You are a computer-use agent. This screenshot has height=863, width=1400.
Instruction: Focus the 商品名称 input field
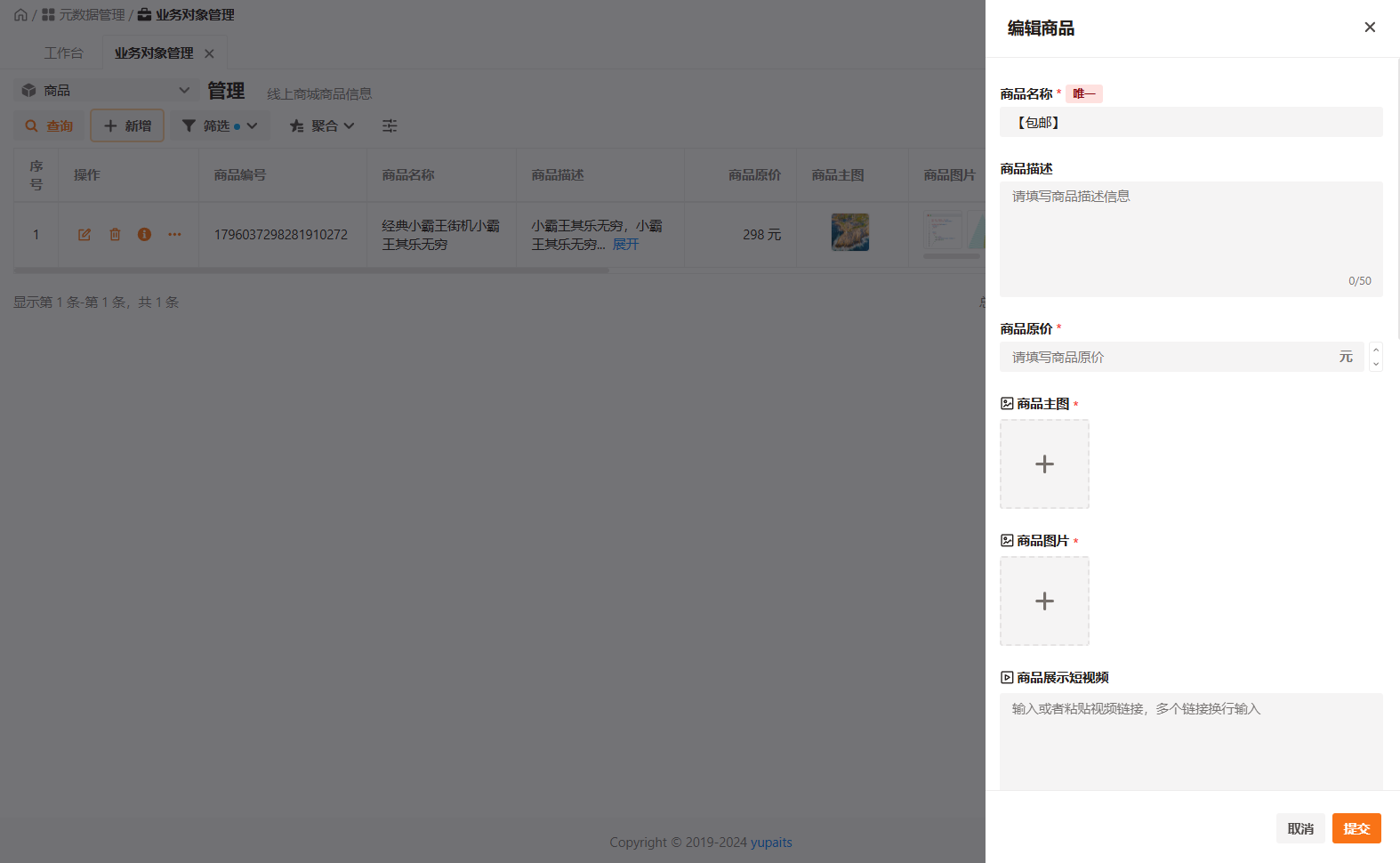(1191, 122)
